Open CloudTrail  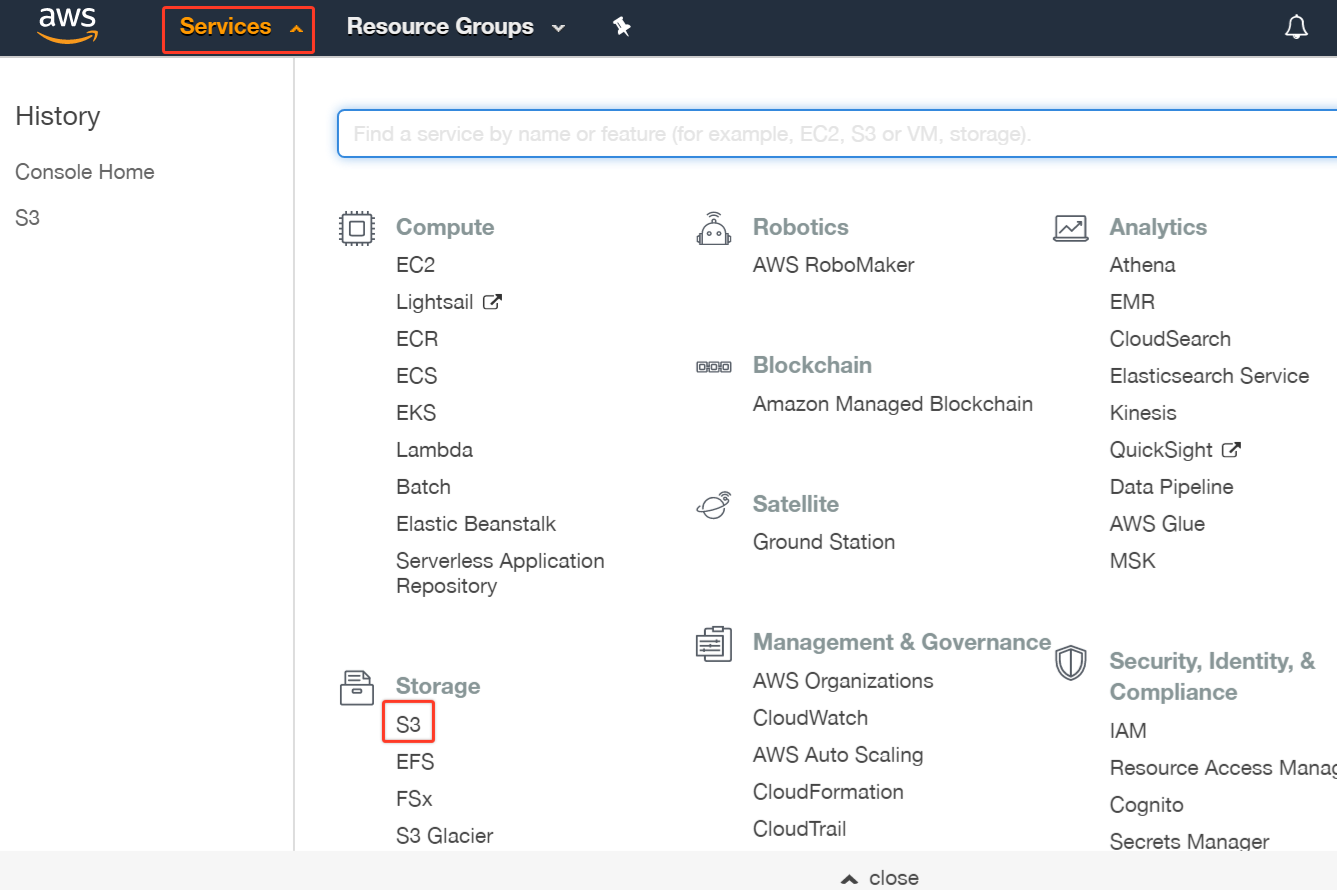pyautogui.click(x=799, y=829)
